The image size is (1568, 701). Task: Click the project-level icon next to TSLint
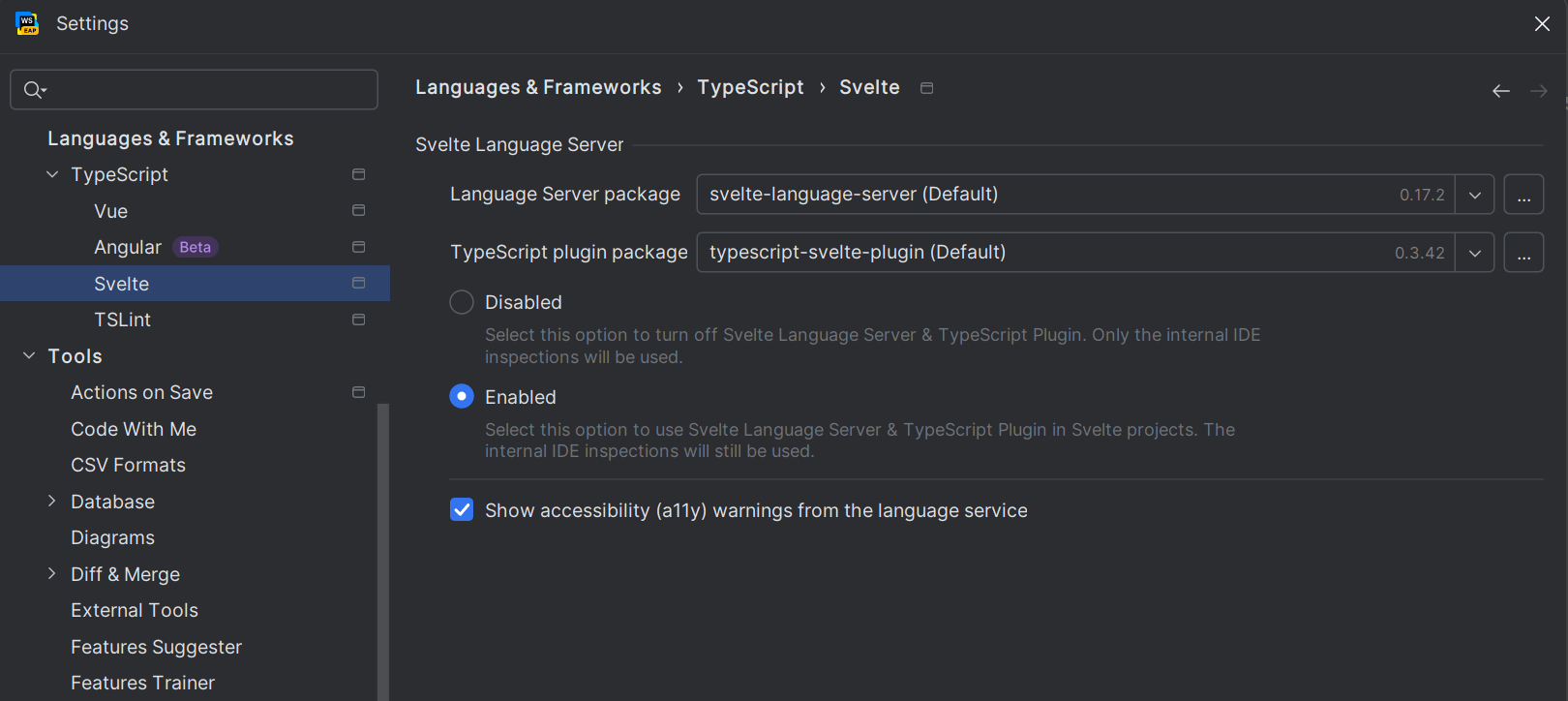tap(358, 320)
